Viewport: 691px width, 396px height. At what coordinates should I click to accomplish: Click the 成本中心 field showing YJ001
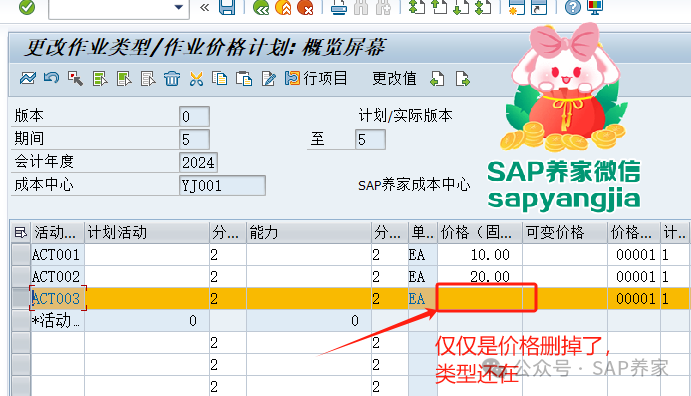[x=223, y=185]
